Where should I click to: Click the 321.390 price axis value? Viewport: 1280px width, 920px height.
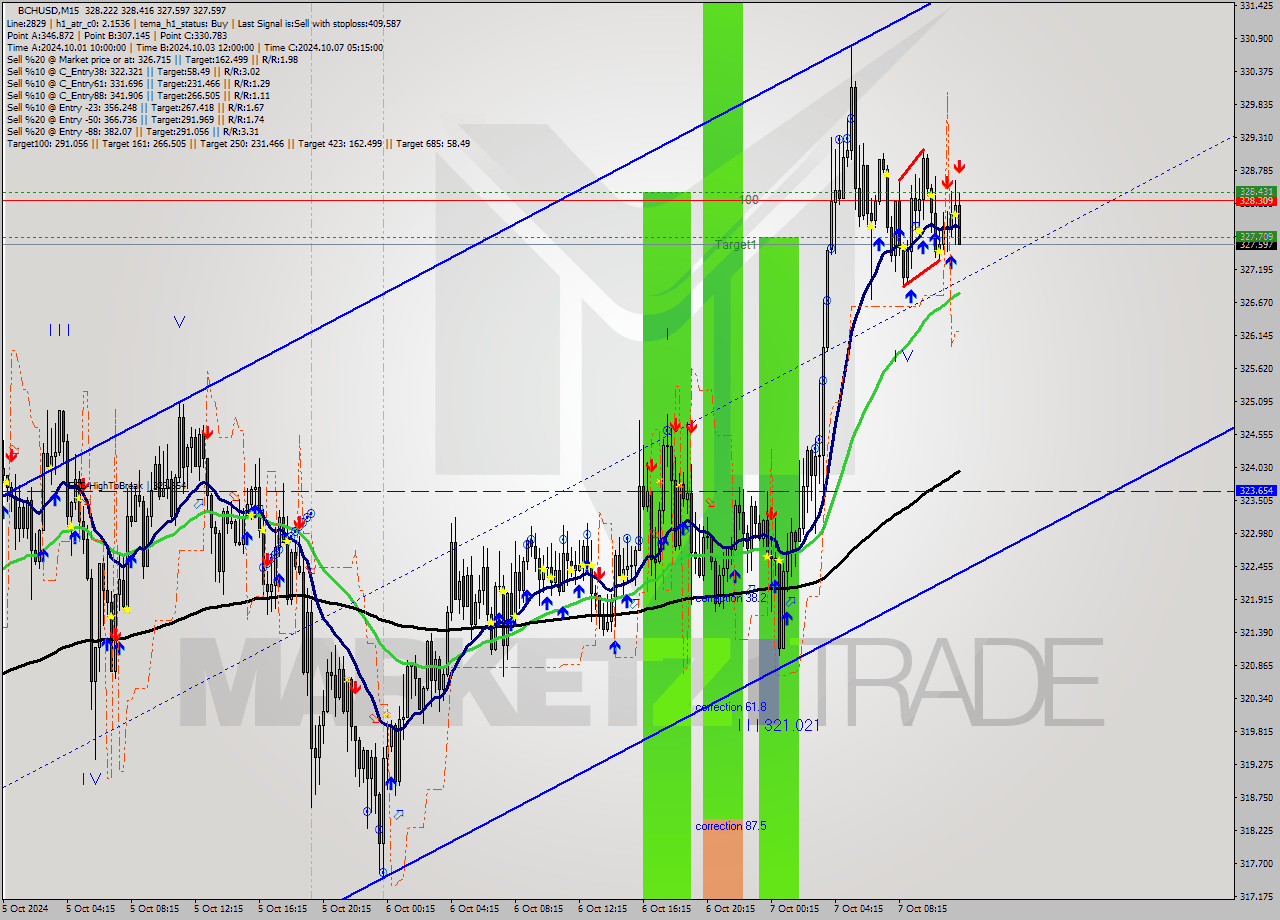(x=1256, y=633)
